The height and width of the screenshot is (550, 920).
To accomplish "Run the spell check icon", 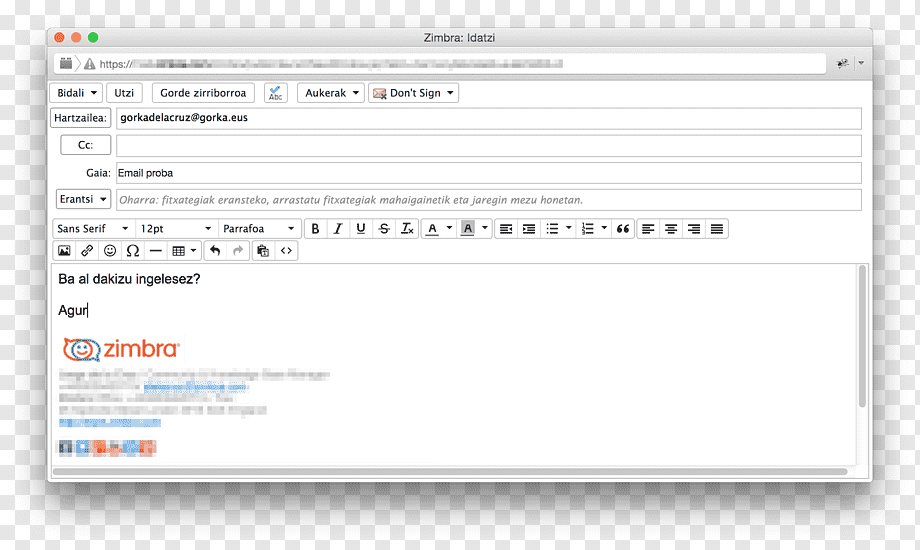I will tap(275, 93).
